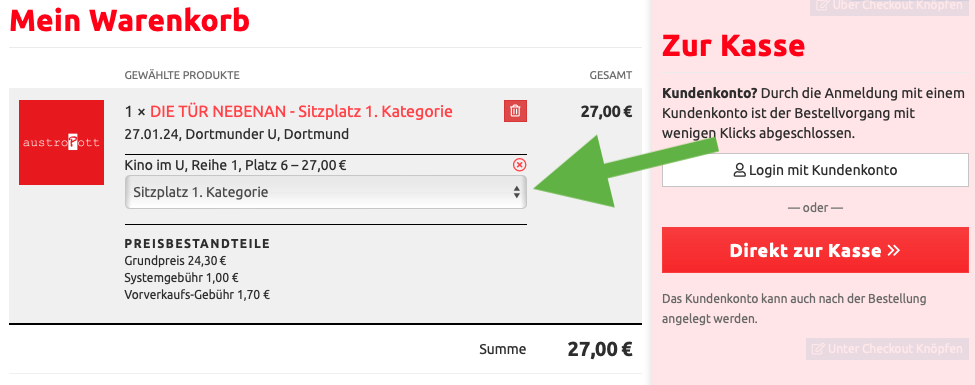Click the Summe total of 27,00 €
975x385 pixels.
(599, 349)
